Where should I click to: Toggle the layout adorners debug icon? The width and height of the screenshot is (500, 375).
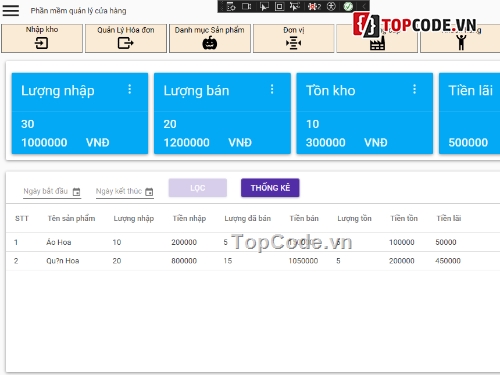point(279,6)
